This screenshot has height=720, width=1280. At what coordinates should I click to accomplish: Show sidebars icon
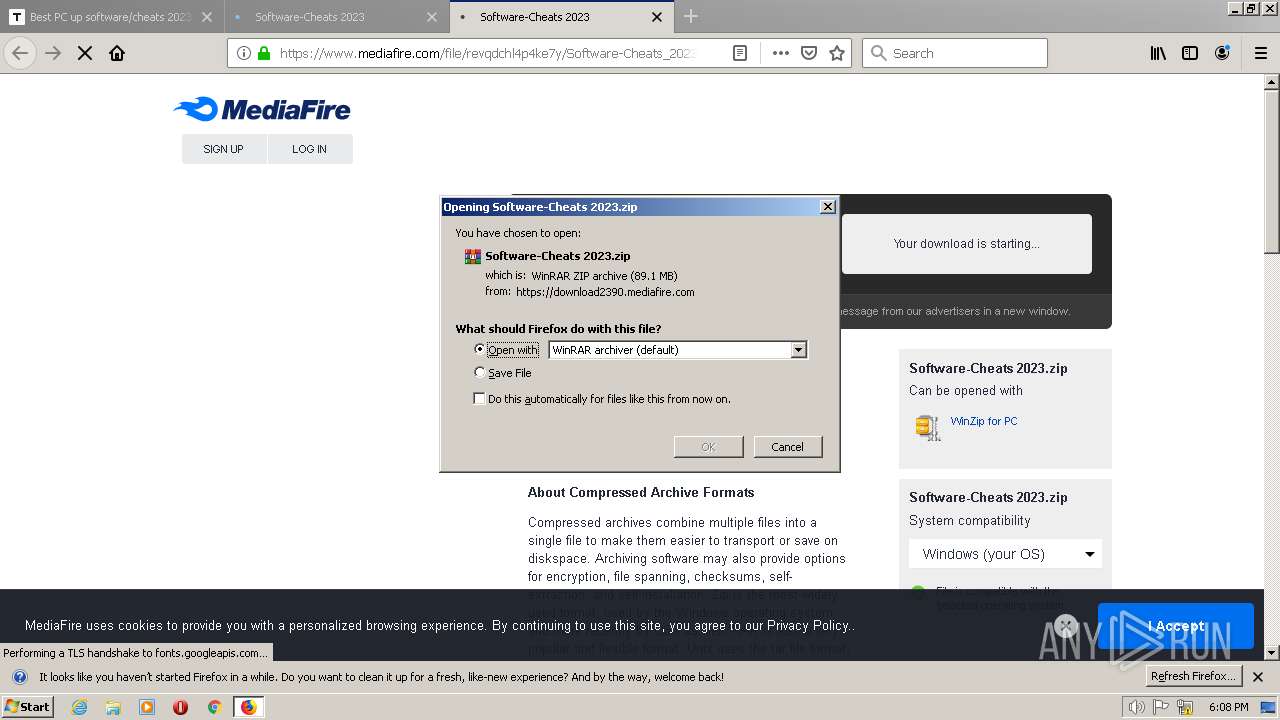tap(1190, 53)
